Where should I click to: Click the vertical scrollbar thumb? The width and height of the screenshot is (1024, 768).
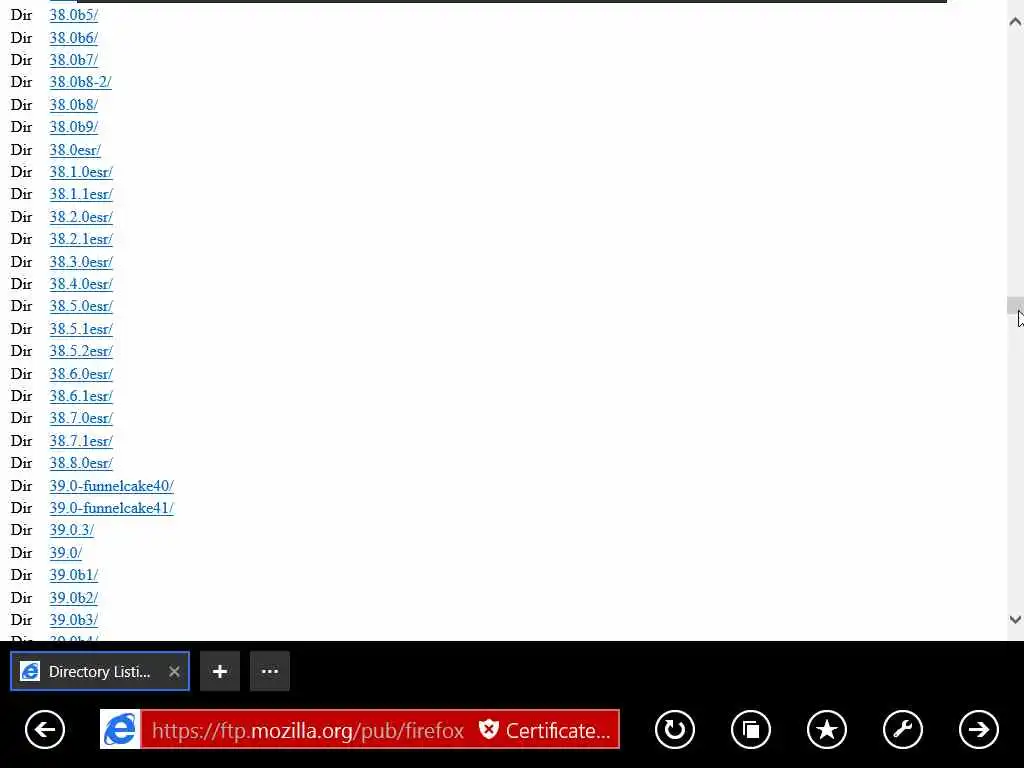(x=1015, y=305)
